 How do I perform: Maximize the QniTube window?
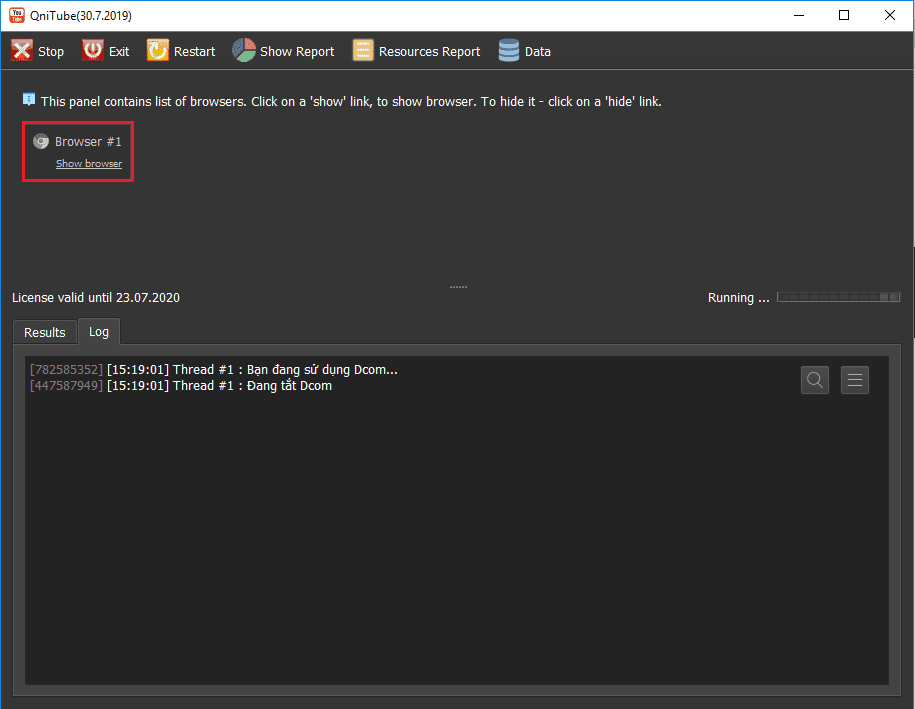844,15
